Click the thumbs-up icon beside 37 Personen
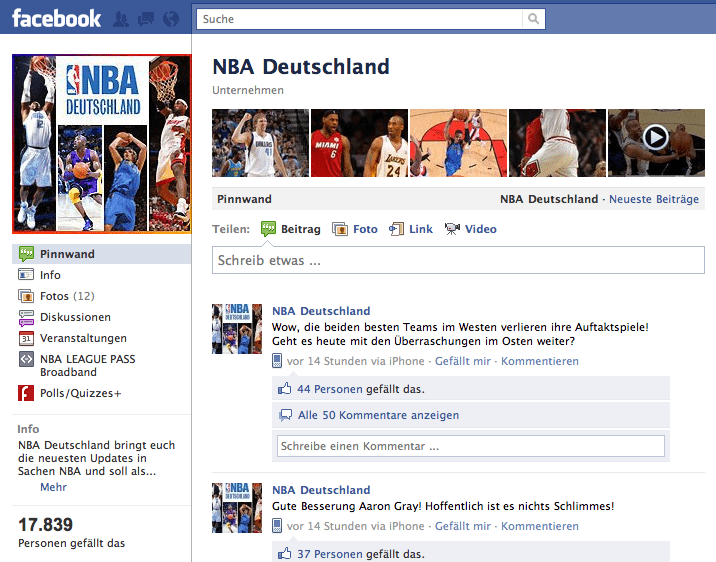The width and height of the screenshot is (716, 562). pyautogui.click(x=284, y=553)
